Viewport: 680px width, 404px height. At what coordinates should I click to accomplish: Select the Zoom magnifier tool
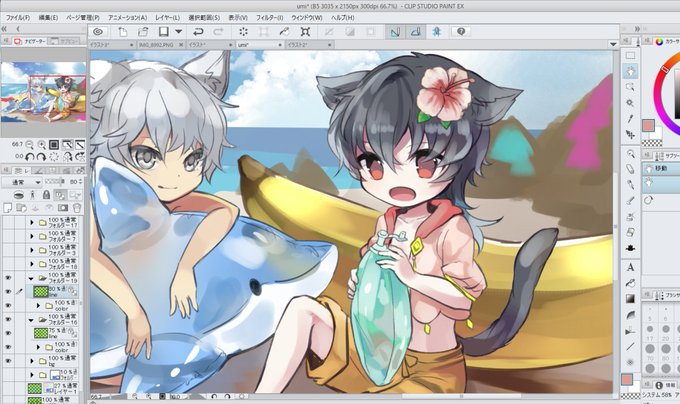pos(630,153)
